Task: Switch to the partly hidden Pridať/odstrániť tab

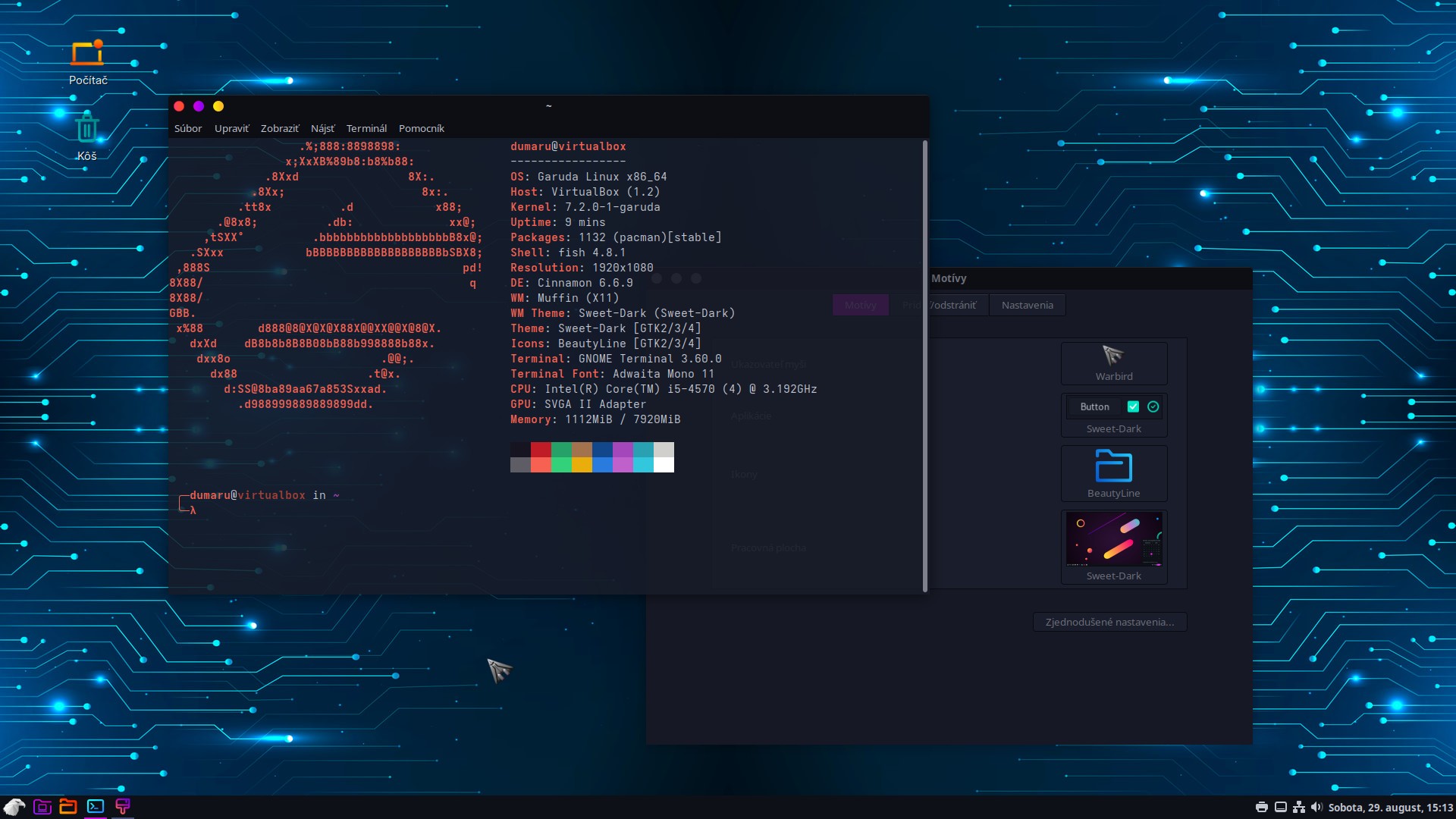Action: (x=959, y=305)
